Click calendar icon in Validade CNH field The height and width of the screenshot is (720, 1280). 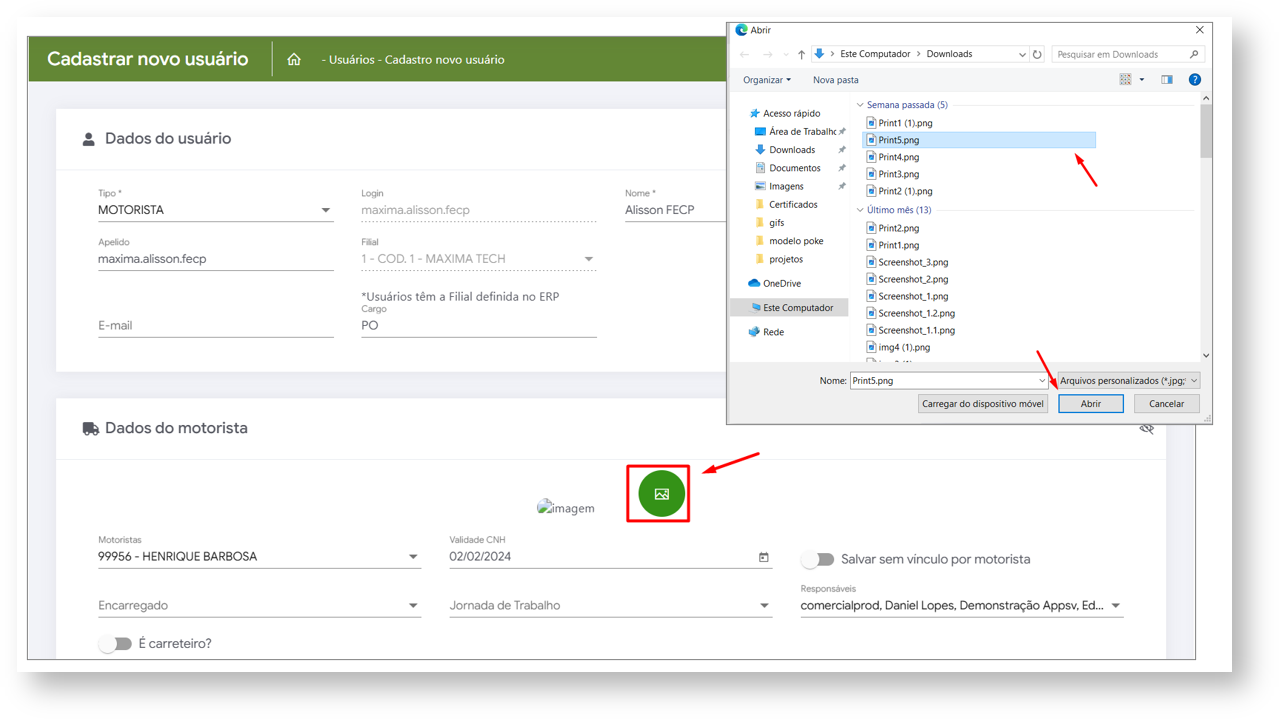[764, 557]
